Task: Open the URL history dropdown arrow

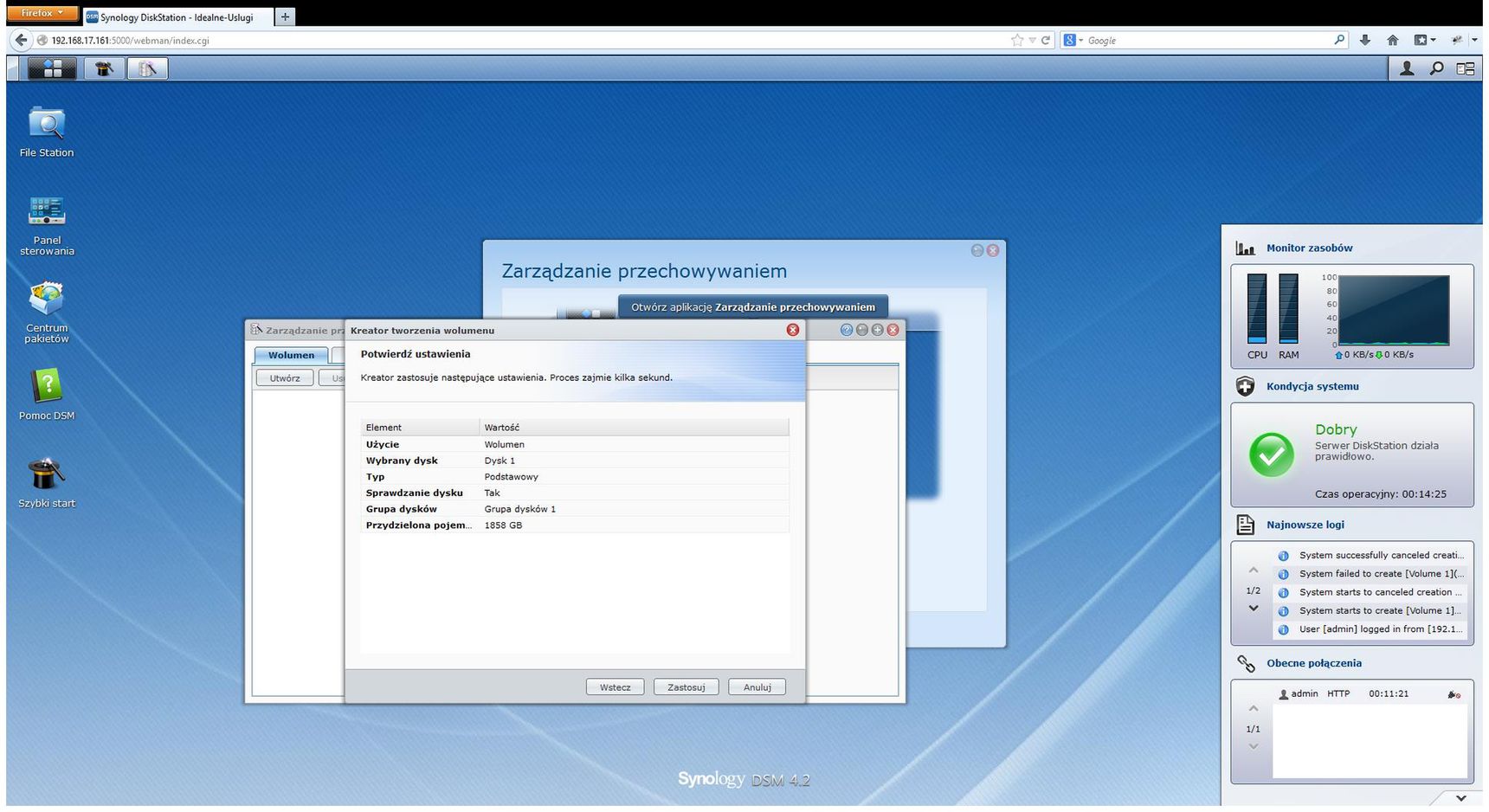Action: click(x=1032, y=40)
